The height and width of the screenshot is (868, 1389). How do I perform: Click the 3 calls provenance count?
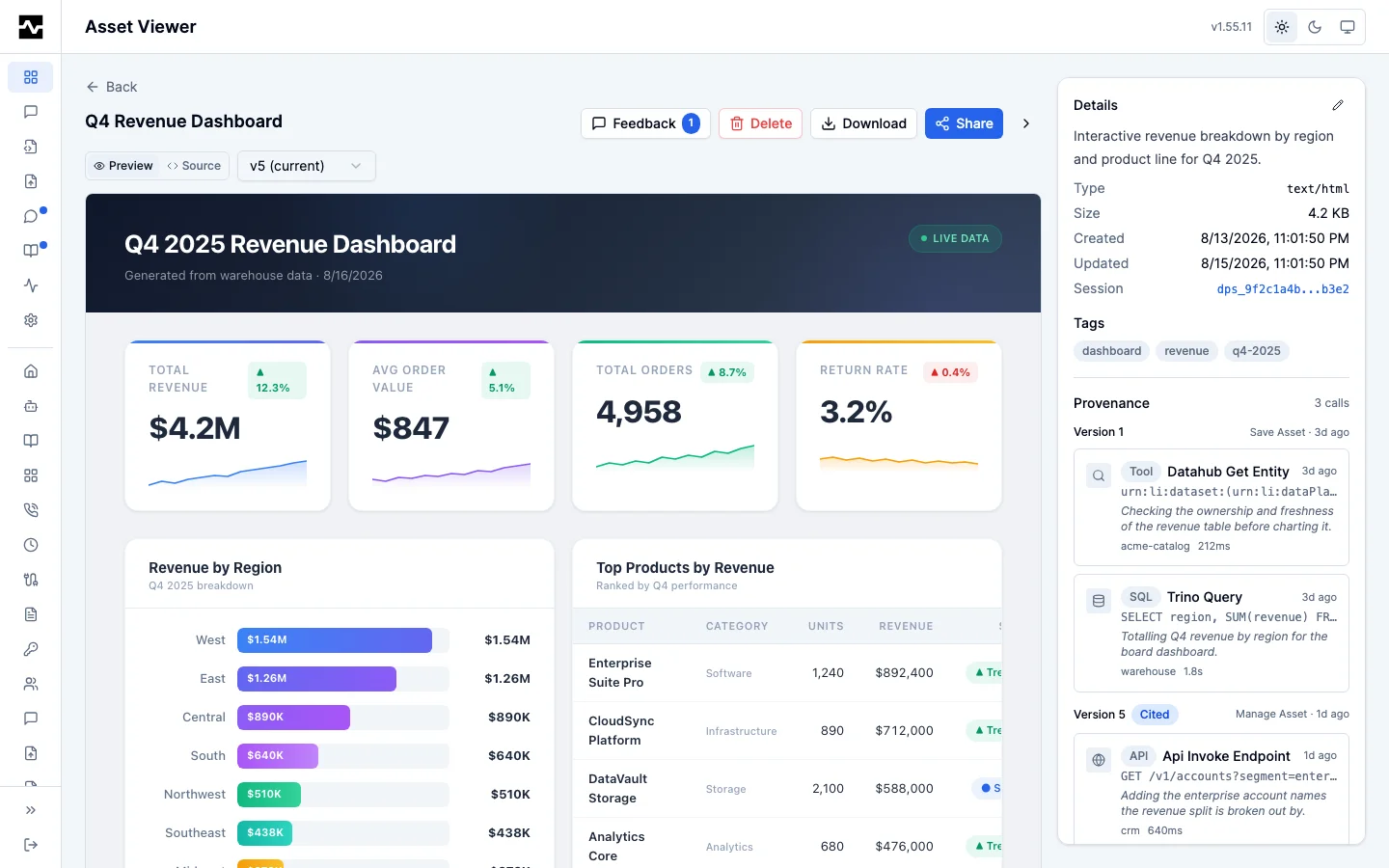pos(1331,403)
